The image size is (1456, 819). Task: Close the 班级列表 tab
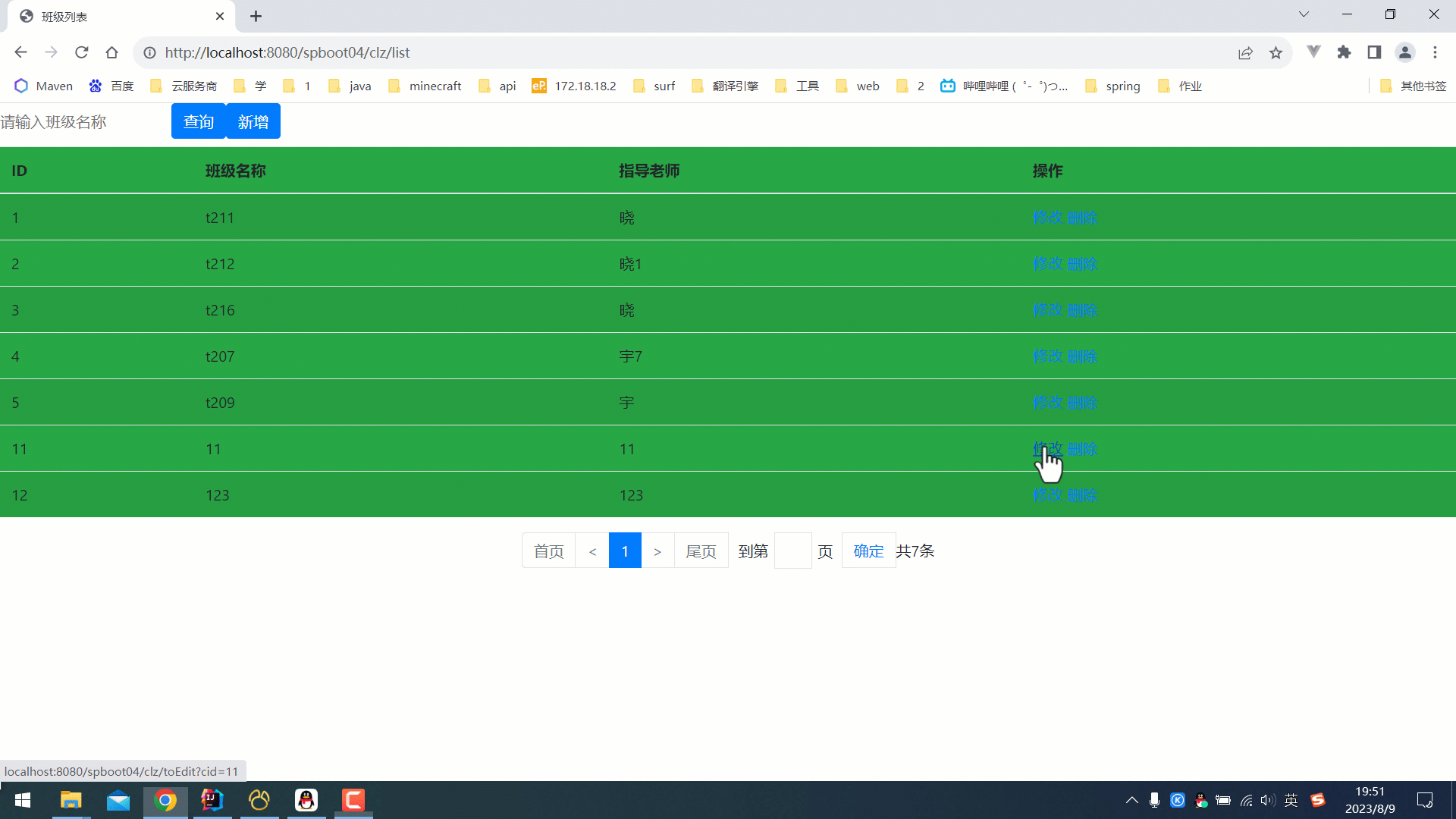[x=220, y=16]
